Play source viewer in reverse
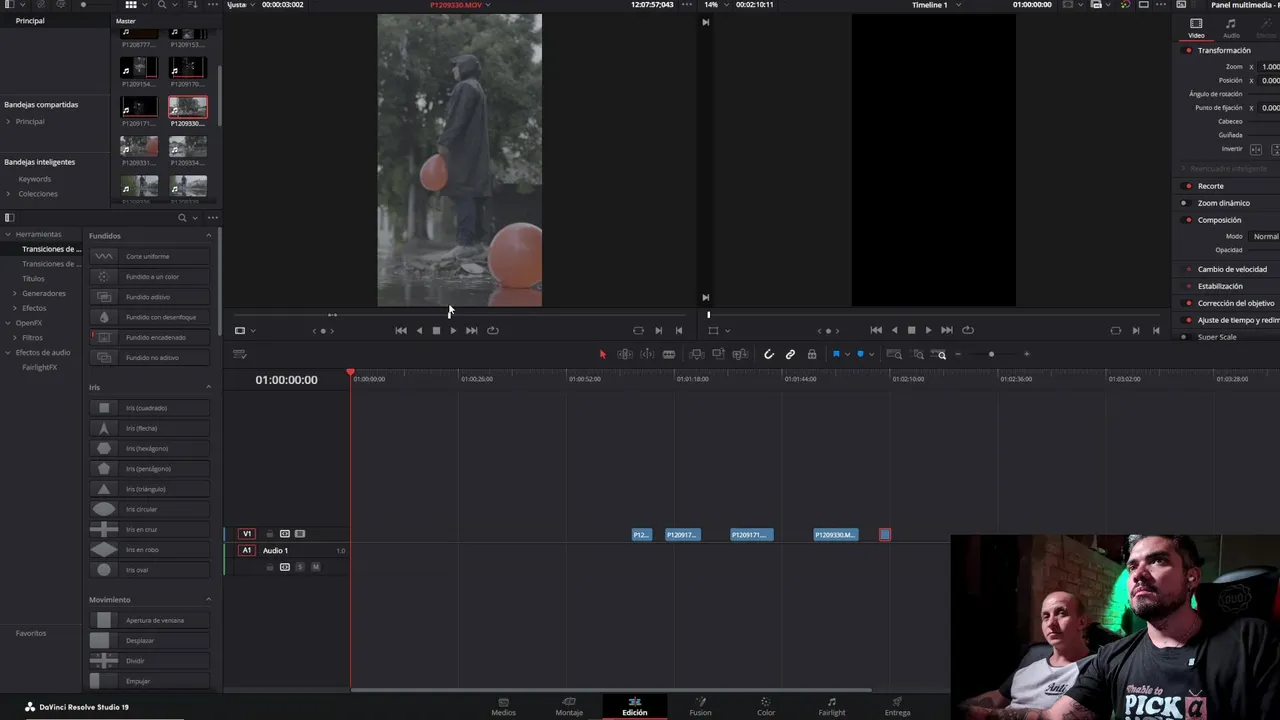Viewport: 1280px width, 720px height. [x=419, y=330]
